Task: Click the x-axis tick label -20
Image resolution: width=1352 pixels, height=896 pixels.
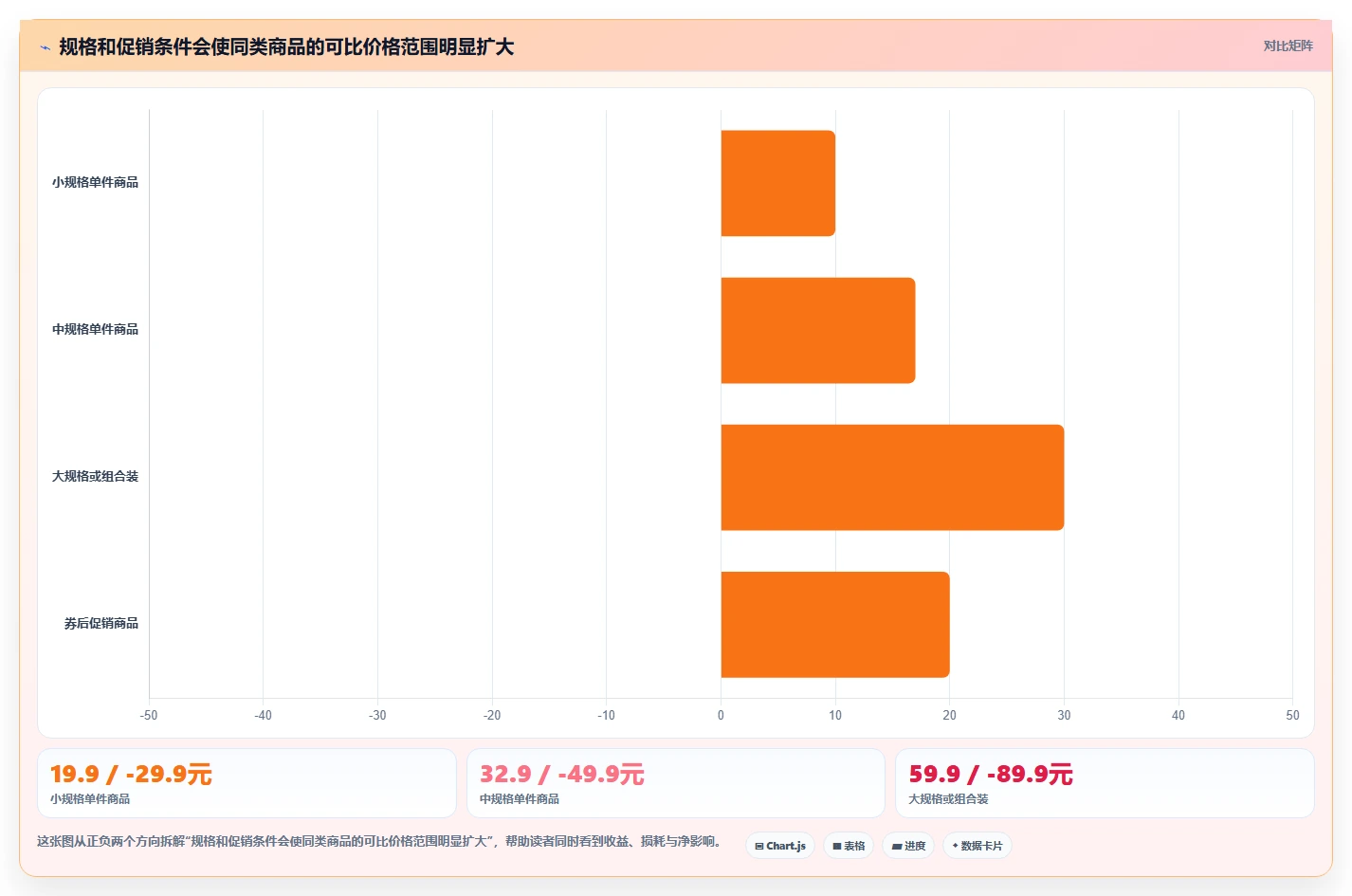Action: point(492,715)
